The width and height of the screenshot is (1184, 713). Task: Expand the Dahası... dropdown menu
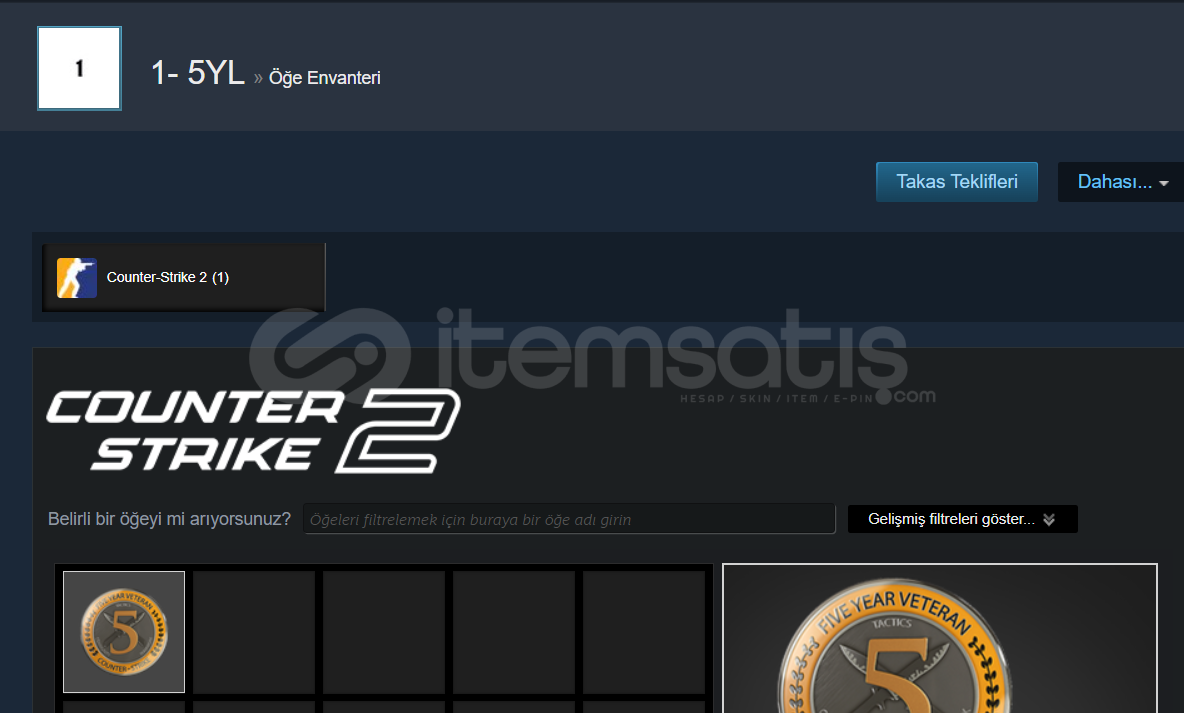[x=1122, y=182]
